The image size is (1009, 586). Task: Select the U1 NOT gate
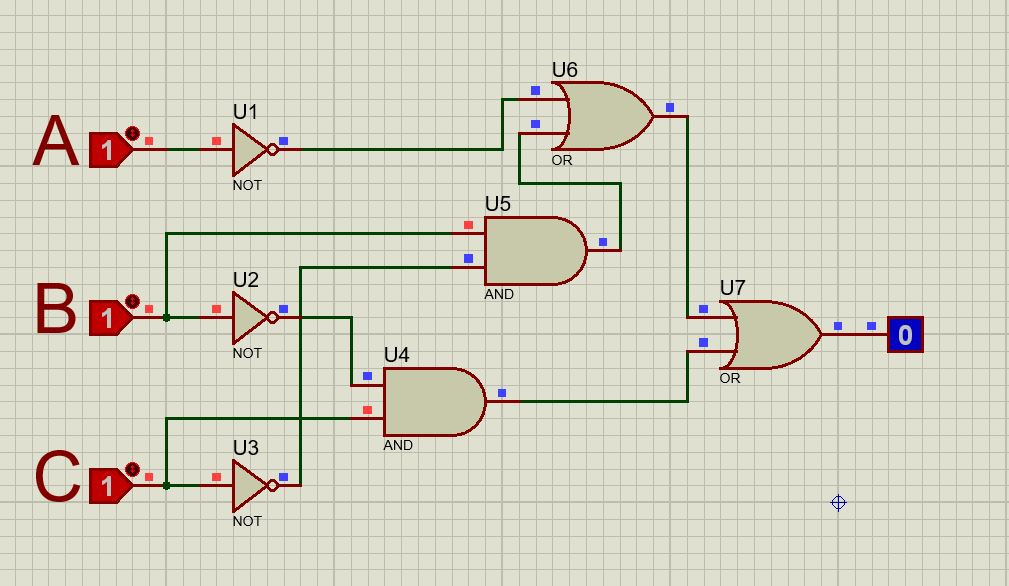[250, 150]
